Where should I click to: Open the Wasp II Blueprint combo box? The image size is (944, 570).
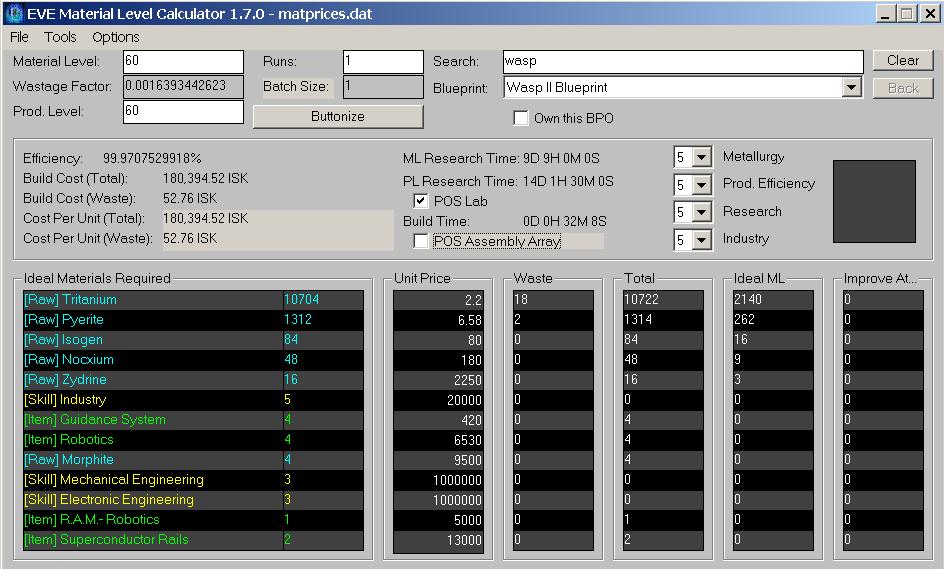(x=683, y=88)
